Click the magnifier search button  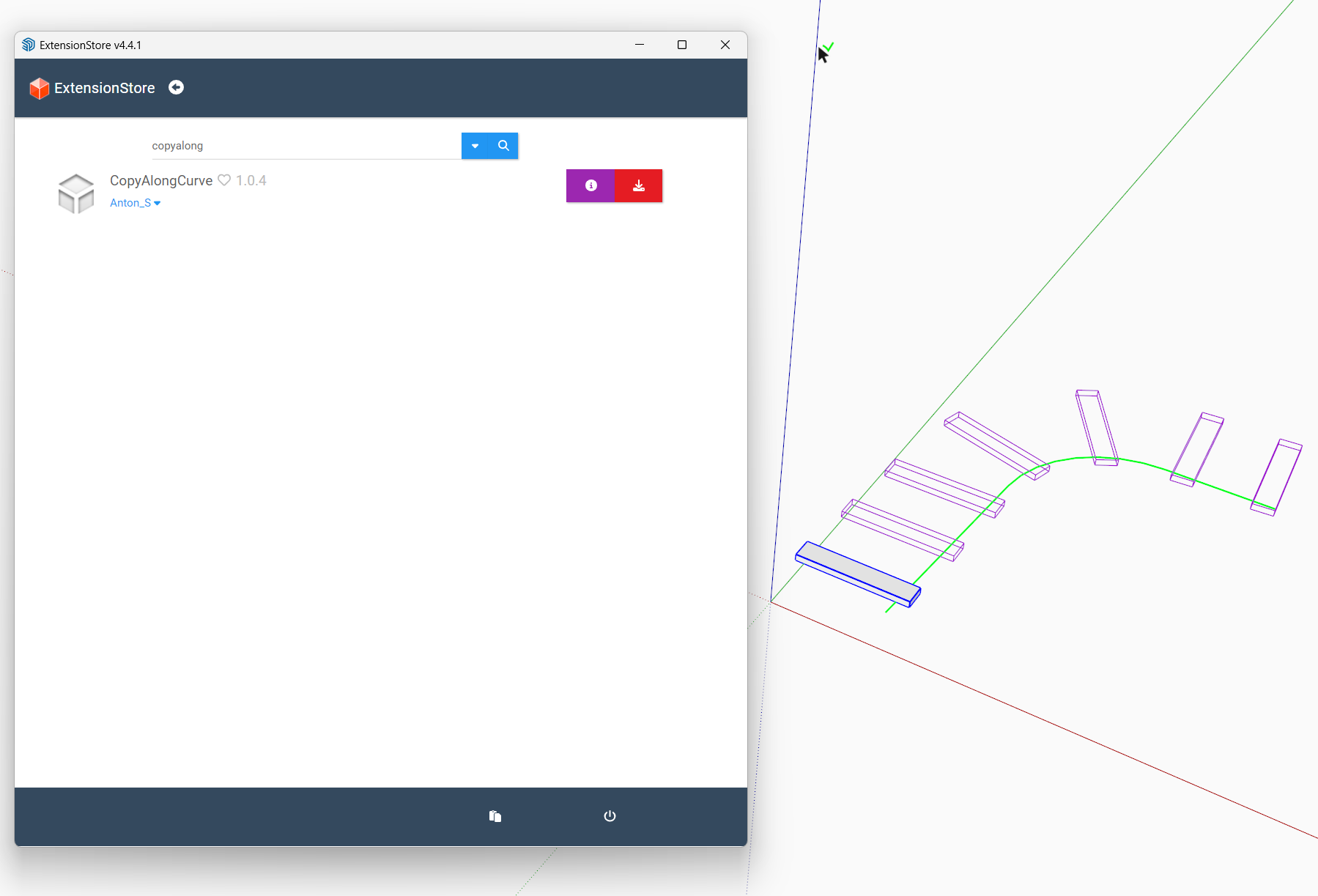[x=503, y=146]
